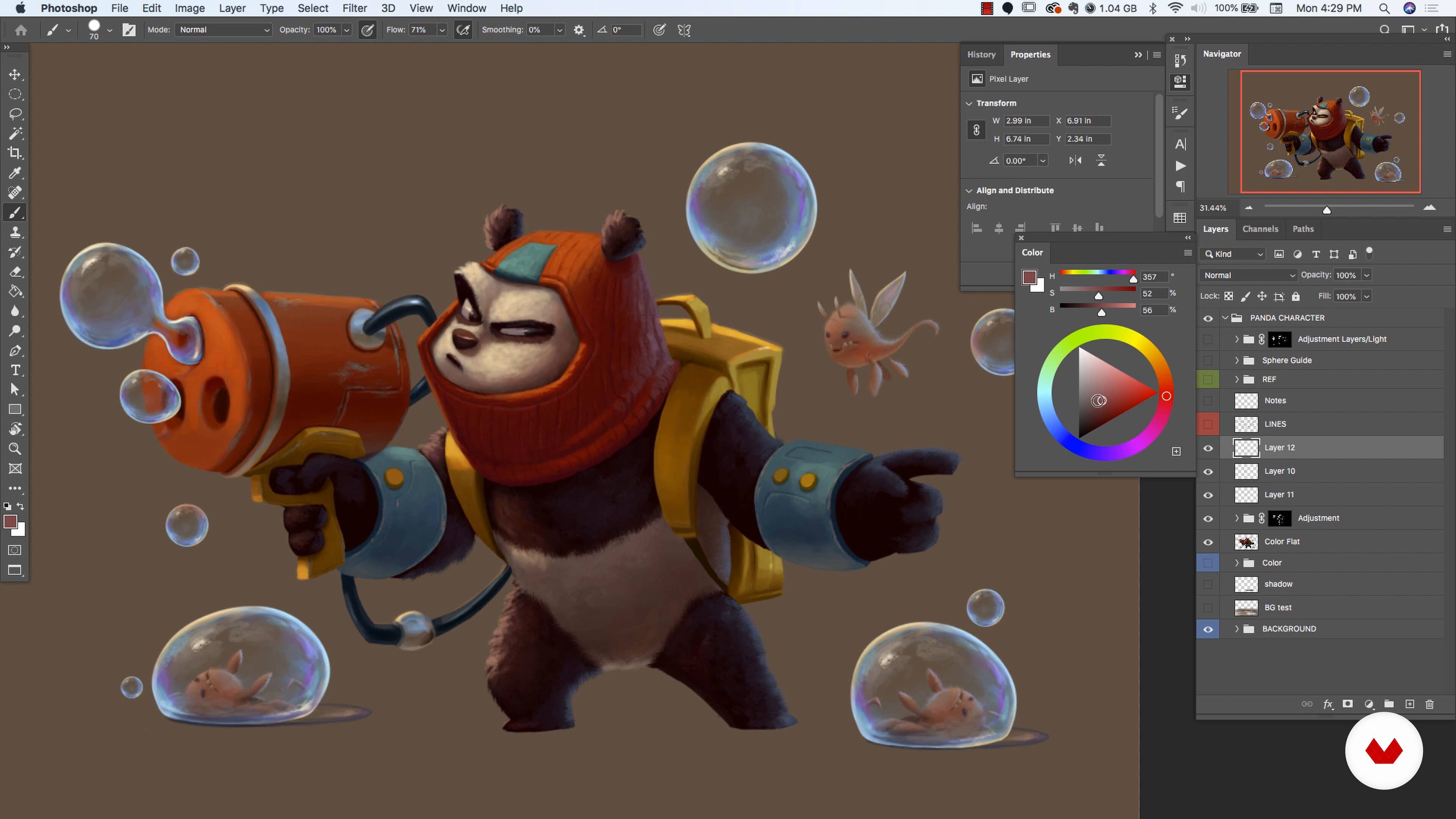Hide Layer 11 visibility eye
Viewport: 1456px width, 819px height.
pyautogui.click(x=1208, y=495)
